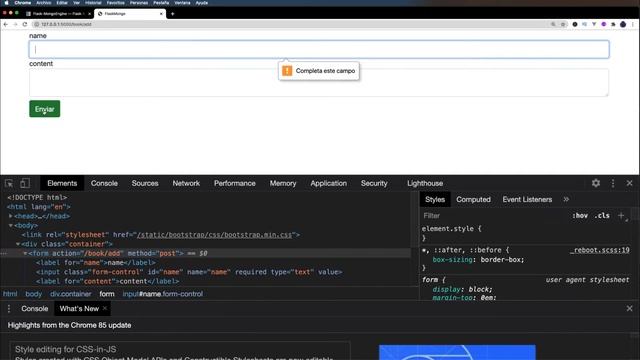Click the zoom magnifier icon in address bar
Viewport: 640px width, 360px height.
553,24
